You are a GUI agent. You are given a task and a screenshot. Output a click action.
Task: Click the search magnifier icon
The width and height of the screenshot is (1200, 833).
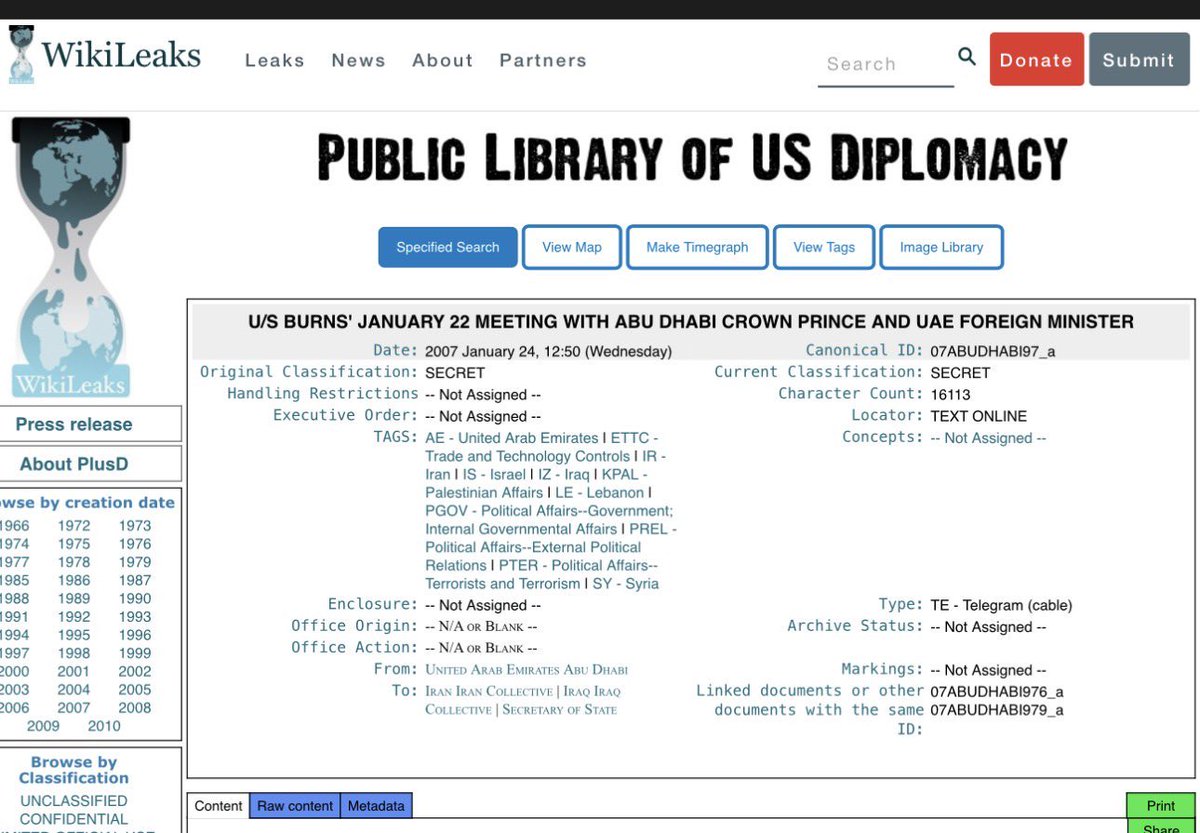pyautogui.click(x=966, y=58)
